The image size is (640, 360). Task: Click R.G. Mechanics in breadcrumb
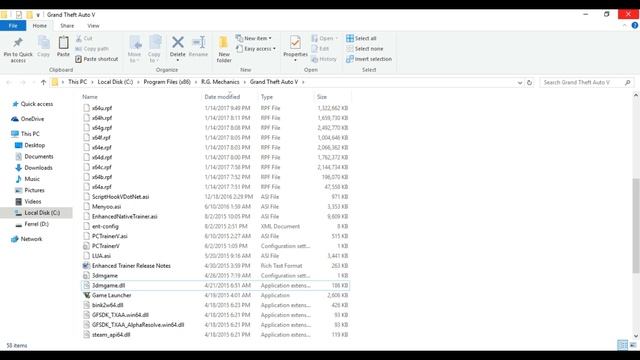[x=220, y=82]
